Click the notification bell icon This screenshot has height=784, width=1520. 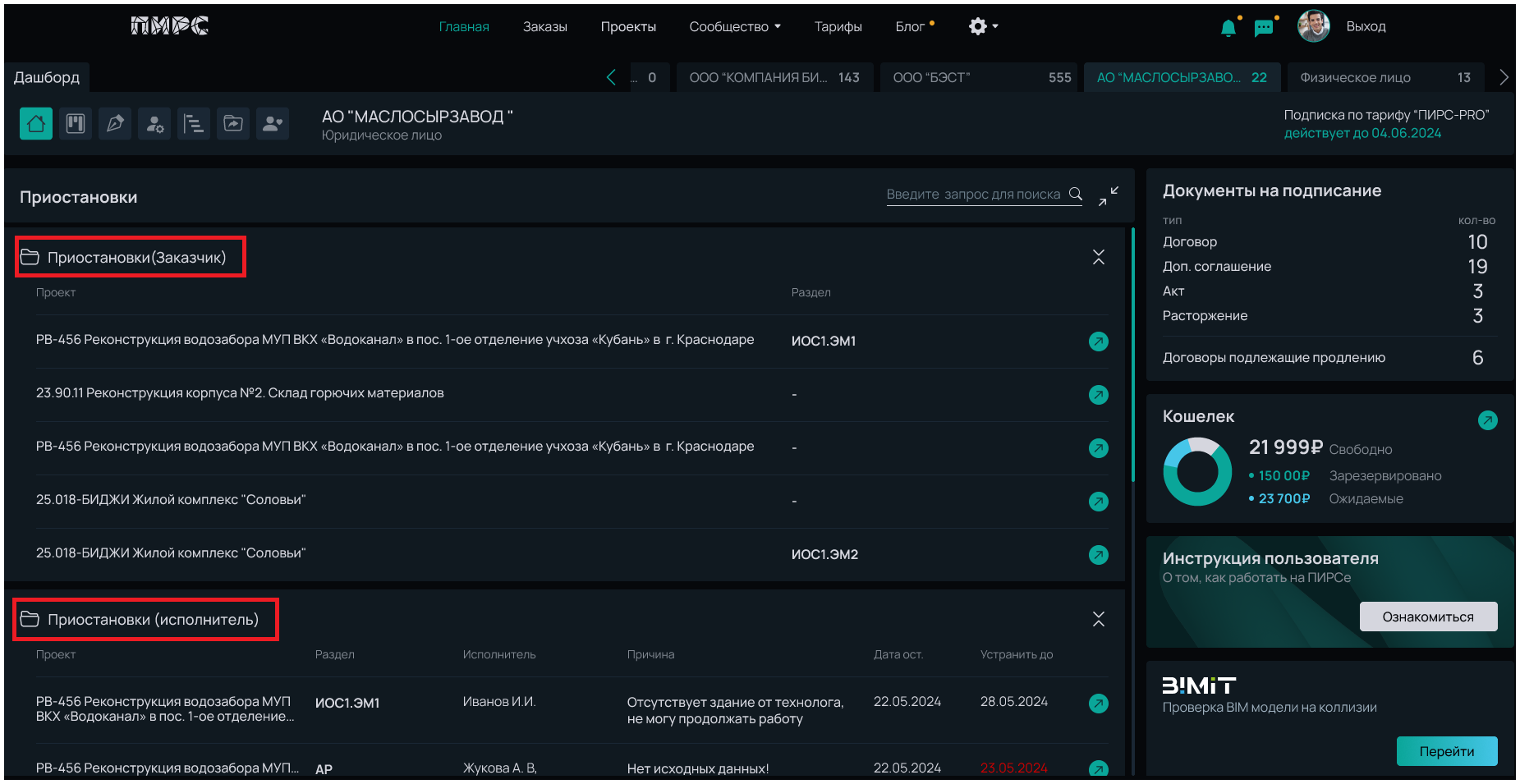pos(1228,28)
